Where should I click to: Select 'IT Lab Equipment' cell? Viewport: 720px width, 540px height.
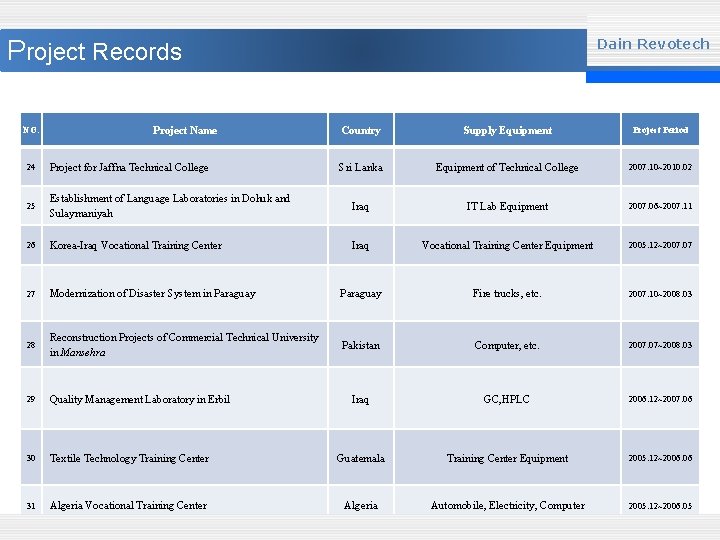pyautogui.click(x=507, y=206)
